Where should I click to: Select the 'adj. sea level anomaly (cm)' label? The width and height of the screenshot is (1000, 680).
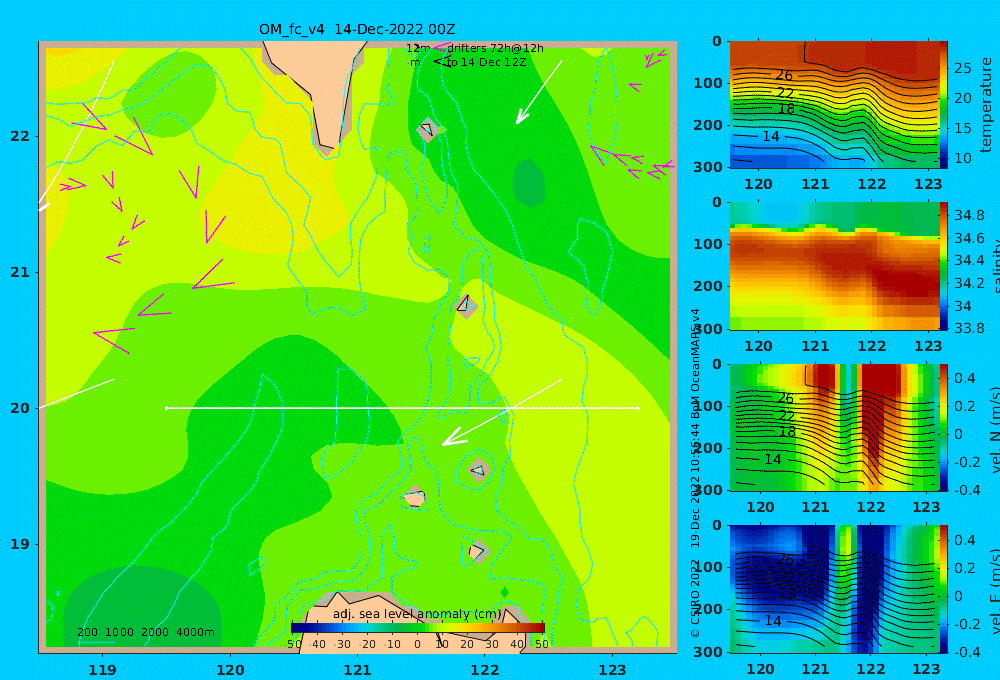click(417, 614)
